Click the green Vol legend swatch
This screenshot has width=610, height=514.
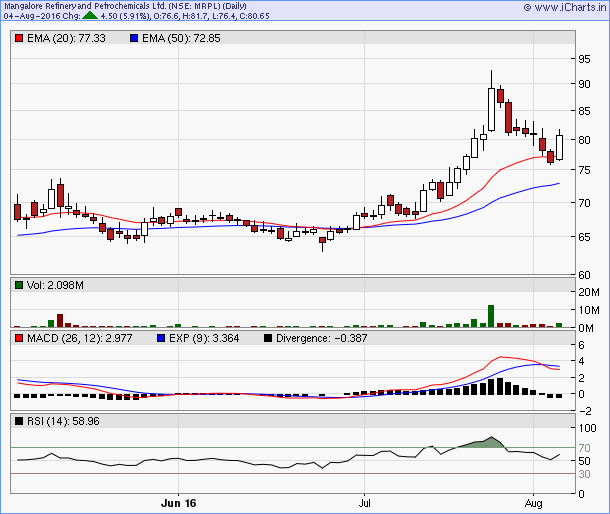[x=19, y=285]
